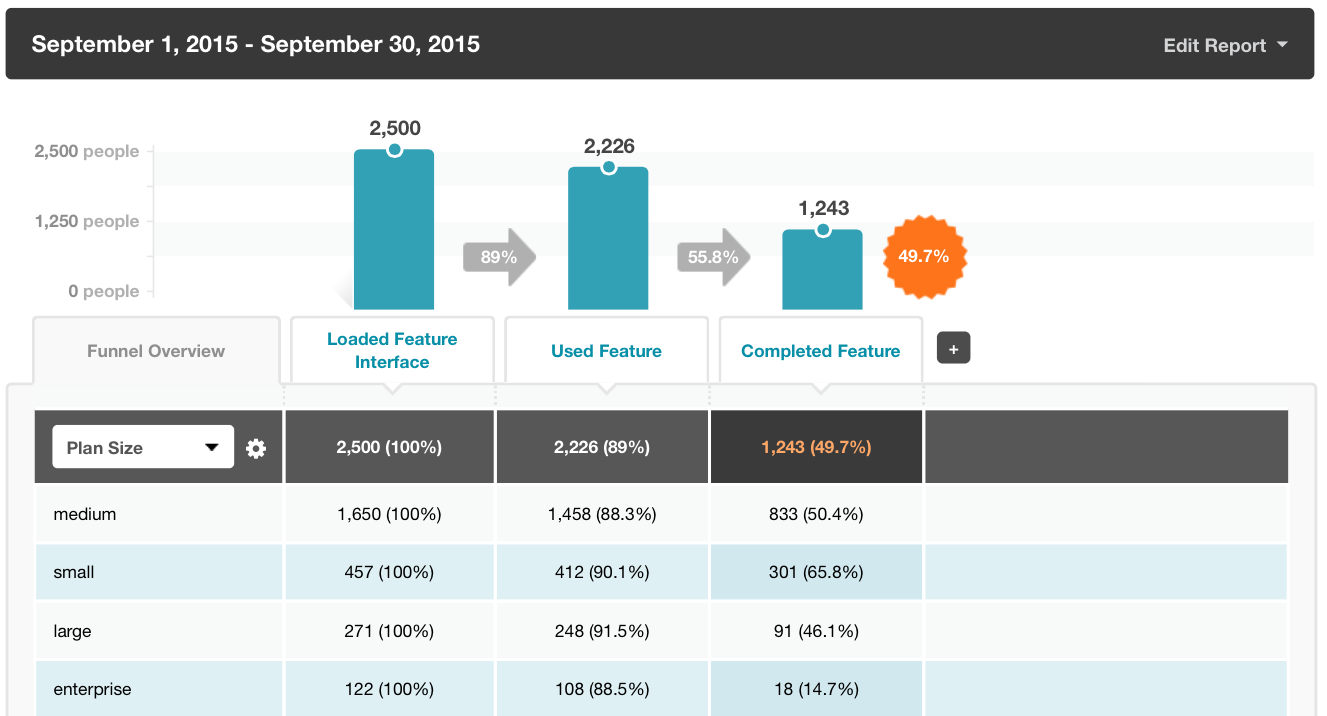Open the Used Feature tab
Screen dimensions: 1327x716
606,351
